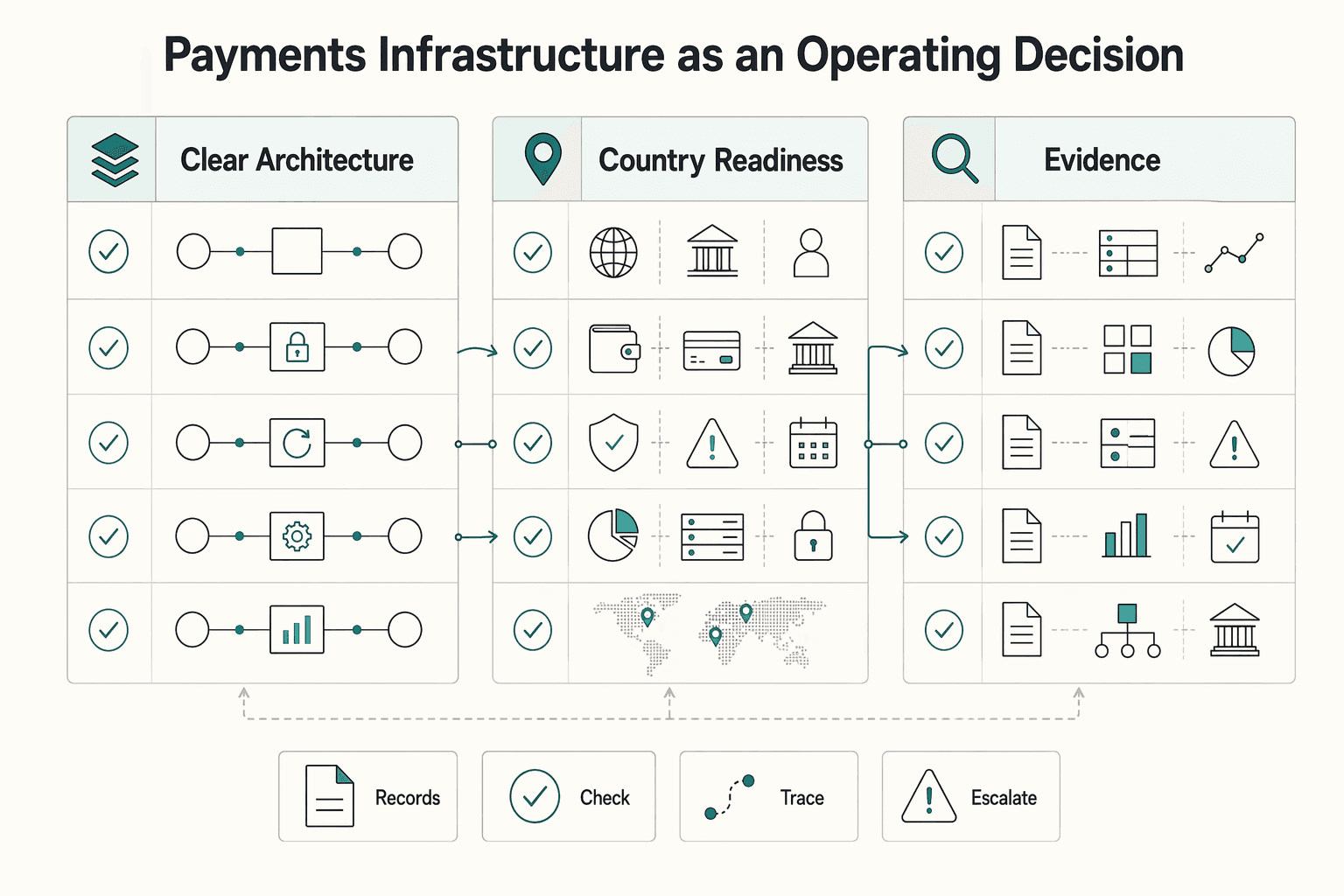
Task: Toggle the check circle beside the wallet icon
Action: pyautogui.click(x=532, y=347)
